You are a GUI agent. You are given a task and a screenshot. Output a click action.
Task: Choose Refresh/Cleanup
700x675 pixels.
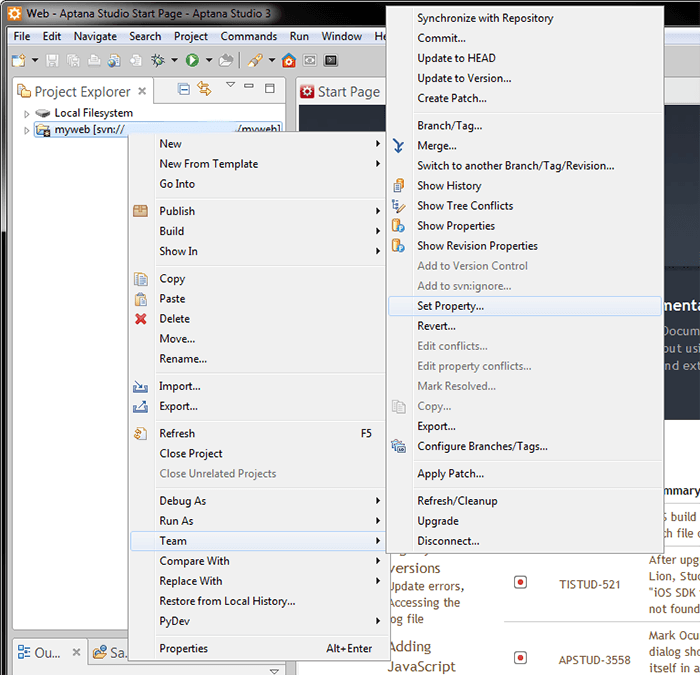click(x=525, y=501)
